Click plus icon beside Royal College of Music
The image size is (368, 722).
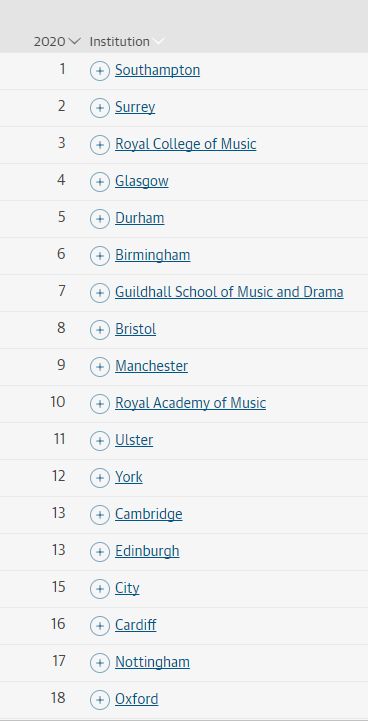tap(99, 145)
